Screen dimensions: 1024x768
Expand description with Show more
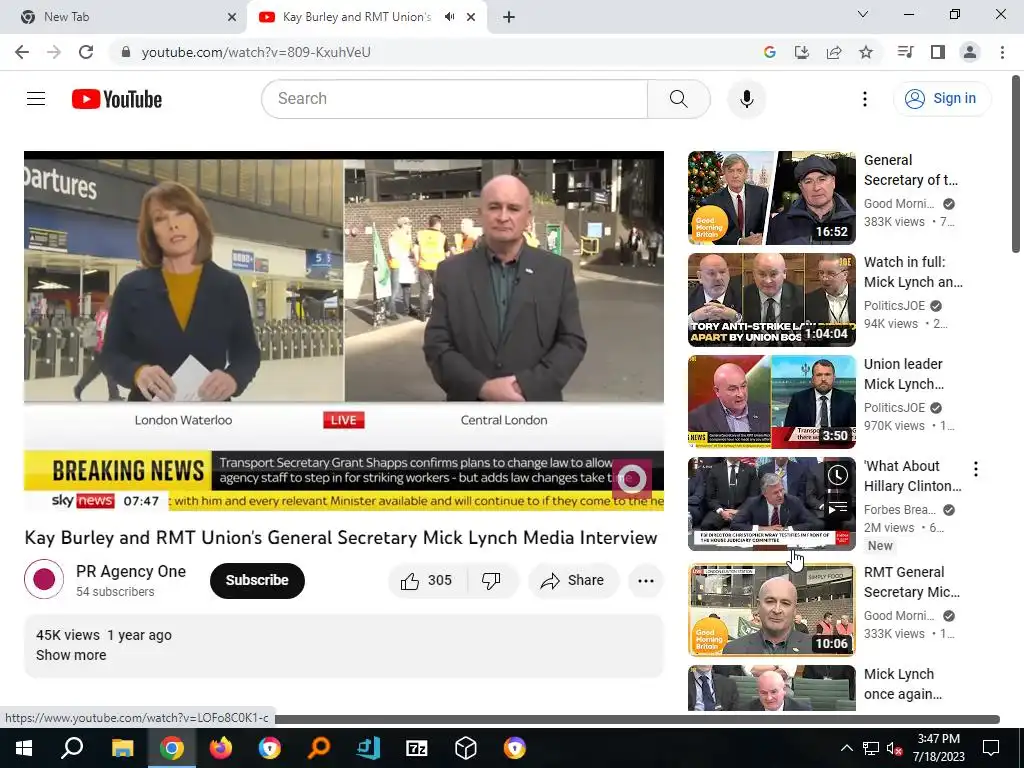coord(71,655)
